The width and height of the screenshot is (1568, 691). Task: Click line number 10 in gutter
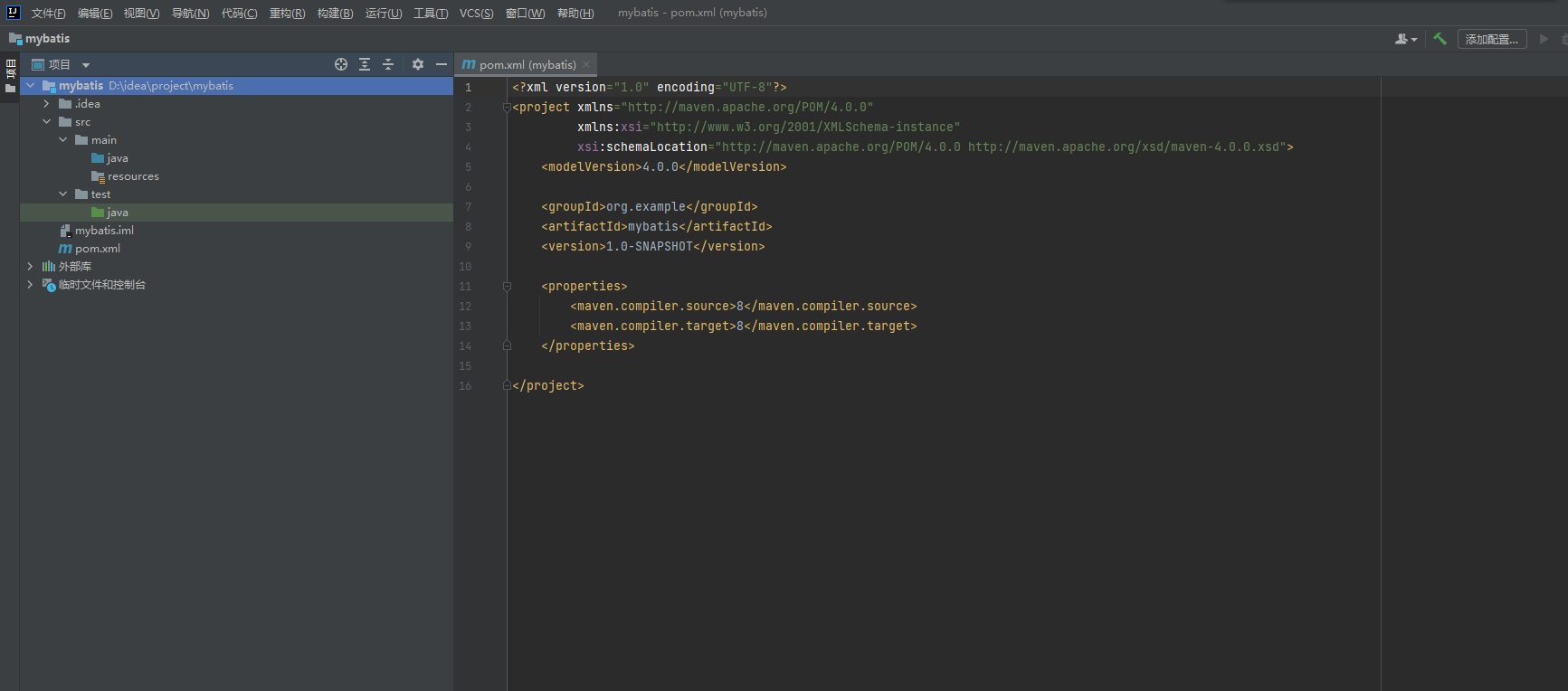[465, 266]
